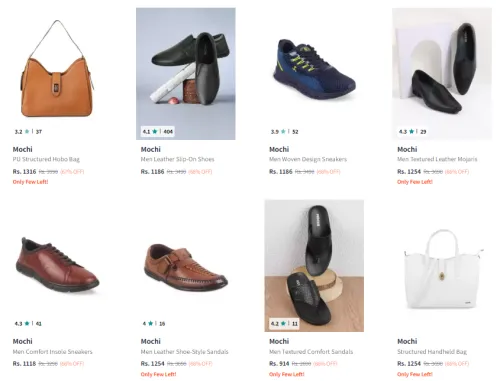Click the 3.9 star rating under Woven Sneakers
The image size is (500, 381).
285,131
